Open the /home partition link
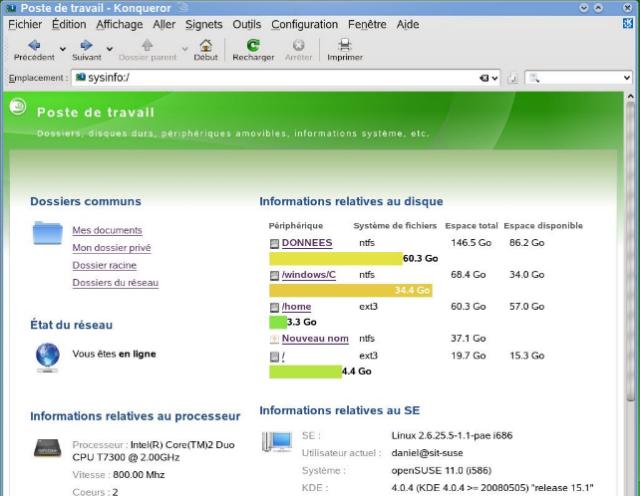This screenshot has height=496, width=640. click(x=296, y=307)
